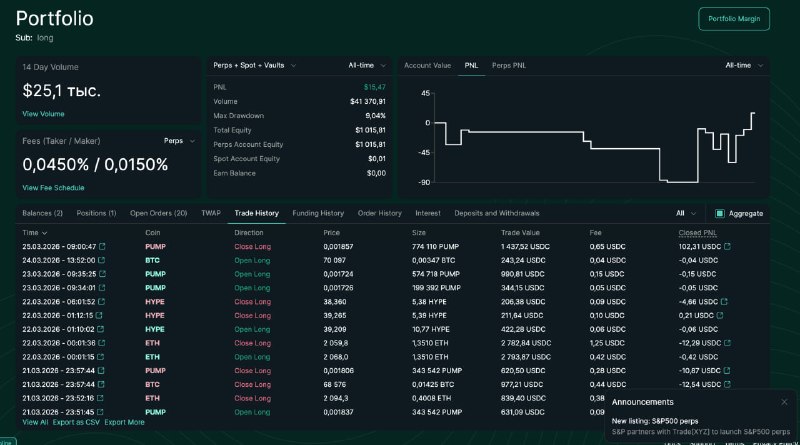Open the All filter dropdown near Aggregate

686,213
